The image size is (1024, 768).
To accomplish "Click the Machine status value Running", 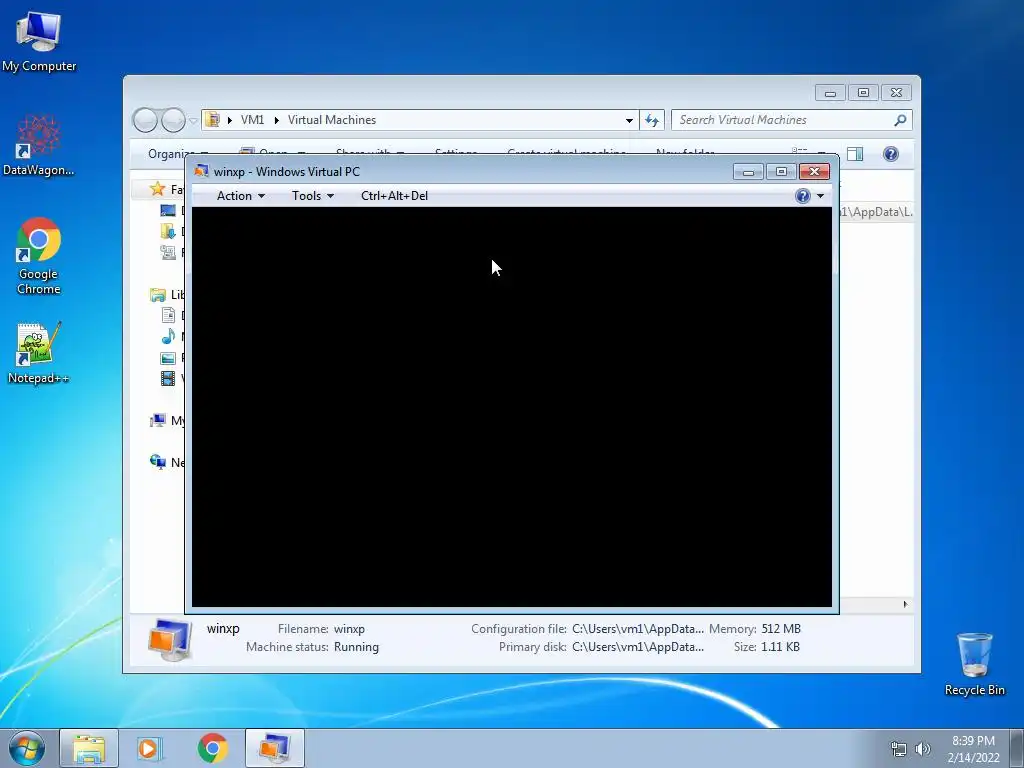I will pyautogui.click(x=357, y=647).
